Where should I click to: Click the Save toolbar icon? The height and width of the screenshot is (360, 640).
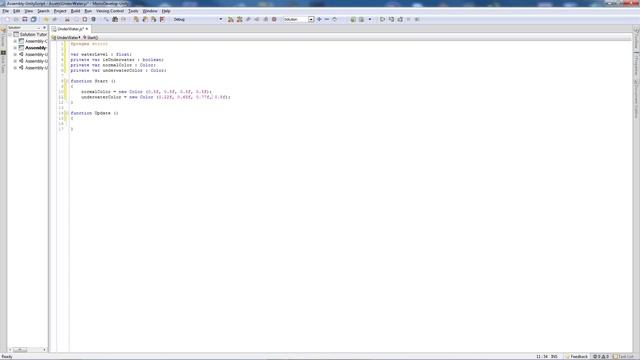[25, 19]
